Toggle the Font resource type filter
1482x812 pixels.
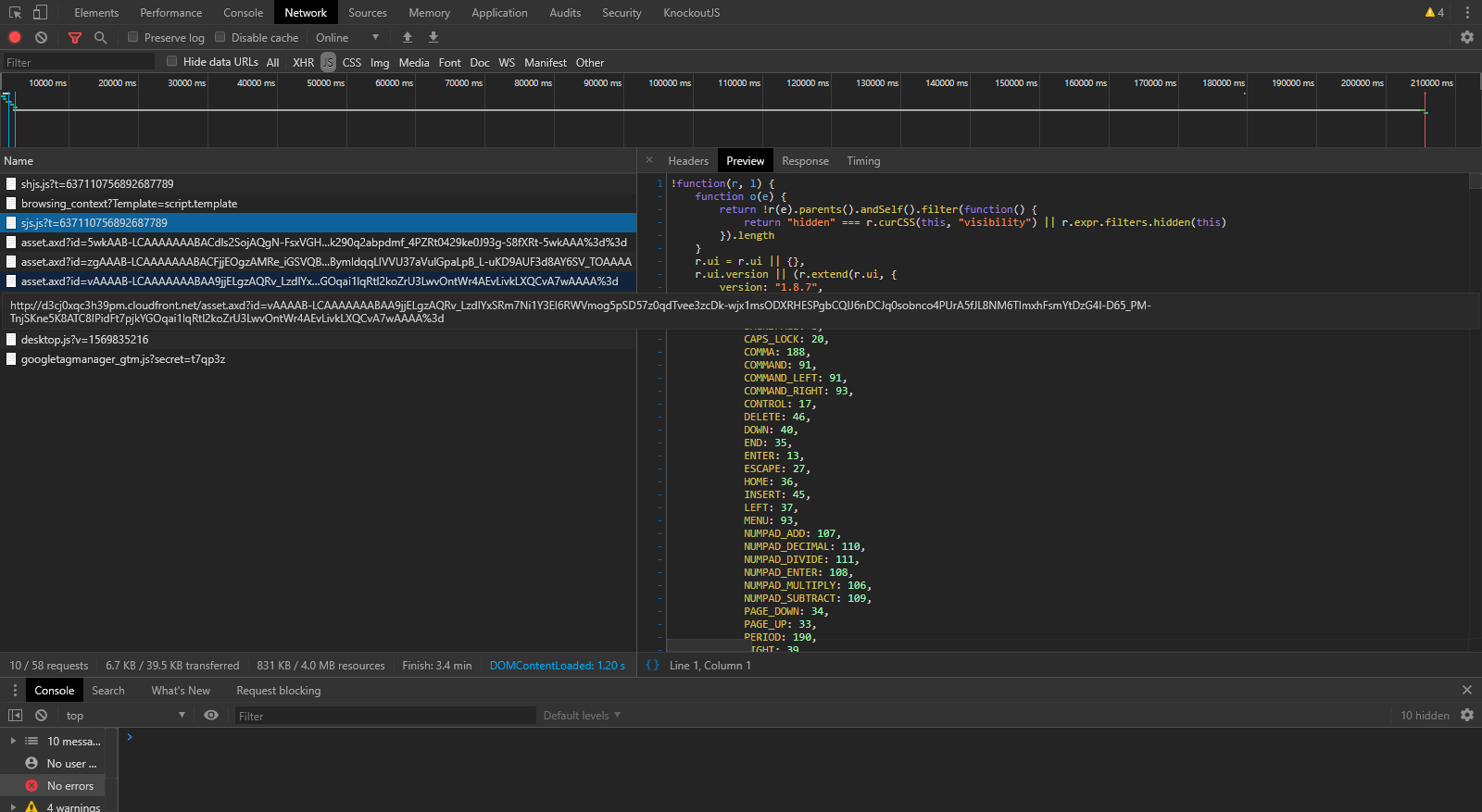450,62
